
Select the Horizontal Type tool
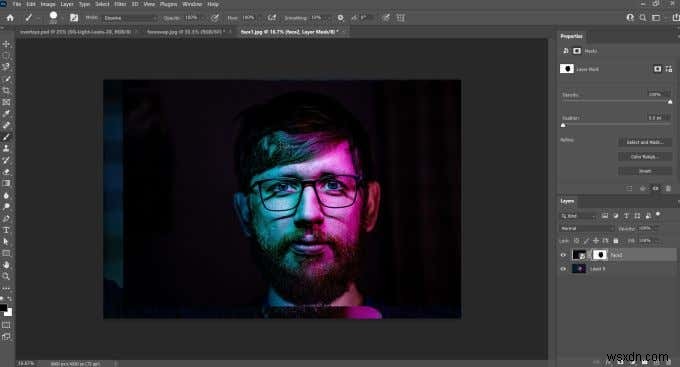[6, 230]
